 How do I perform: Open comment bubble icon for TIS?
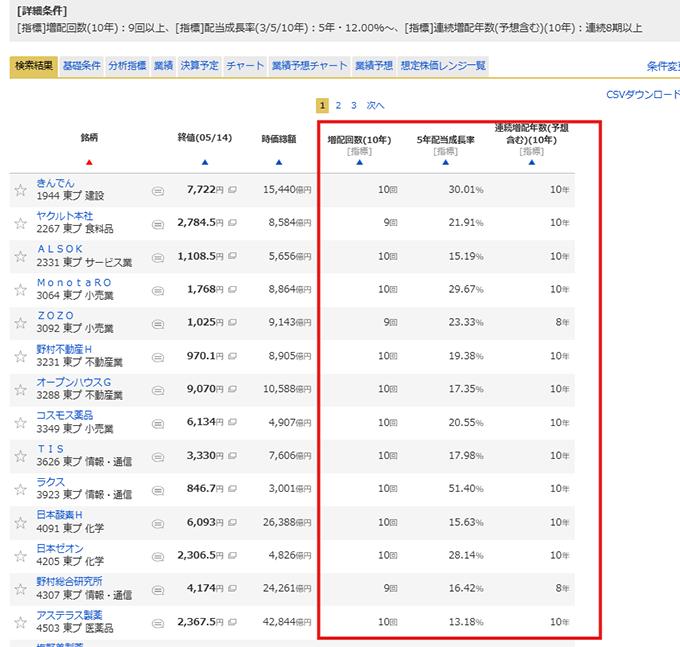pos(158,457)
